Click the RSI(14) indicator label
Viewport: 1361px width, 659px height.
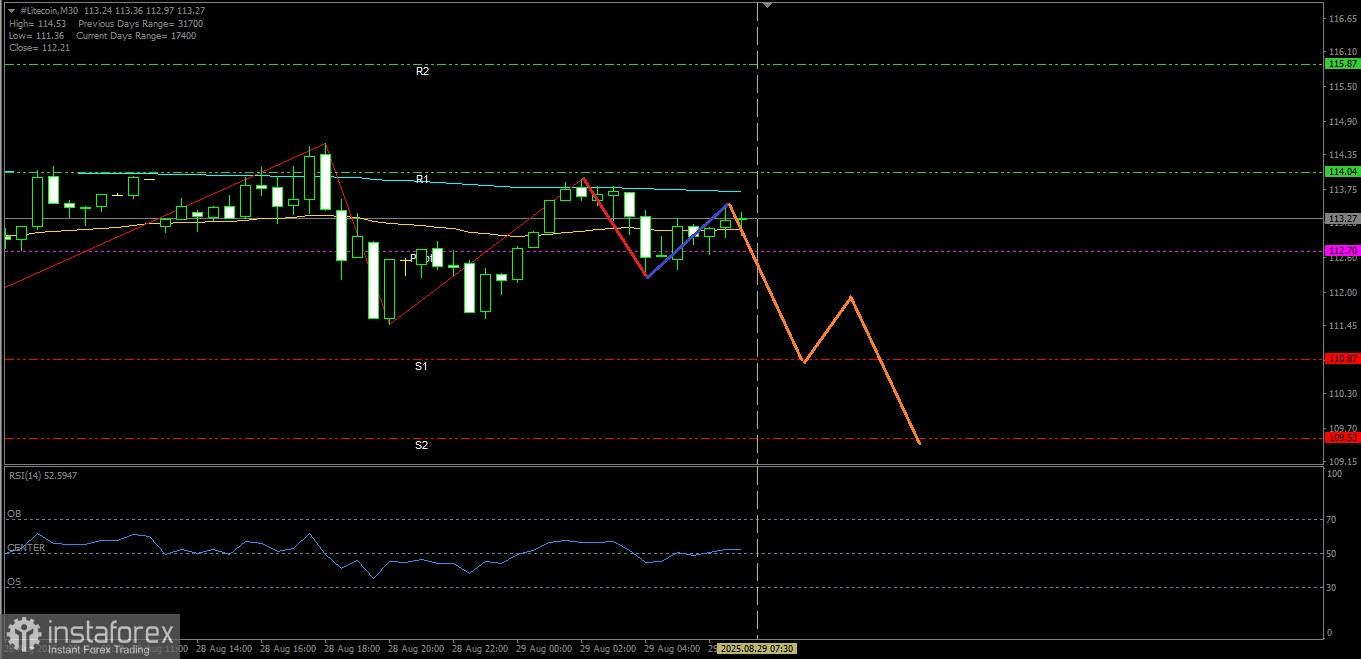pos(42,475)
